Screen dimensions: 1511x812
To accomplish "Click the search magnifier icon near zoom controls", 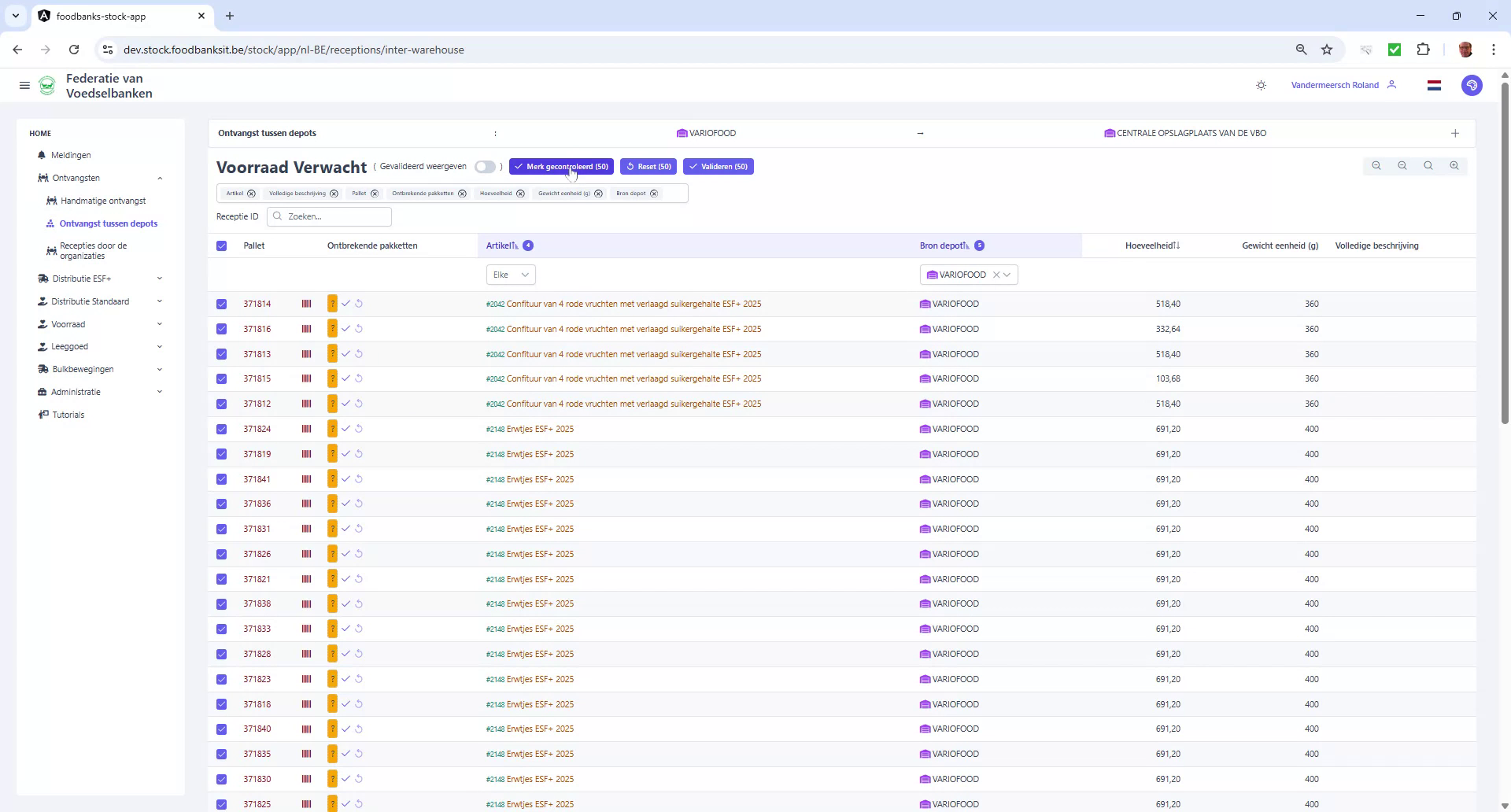I will tap(1428, 165).
